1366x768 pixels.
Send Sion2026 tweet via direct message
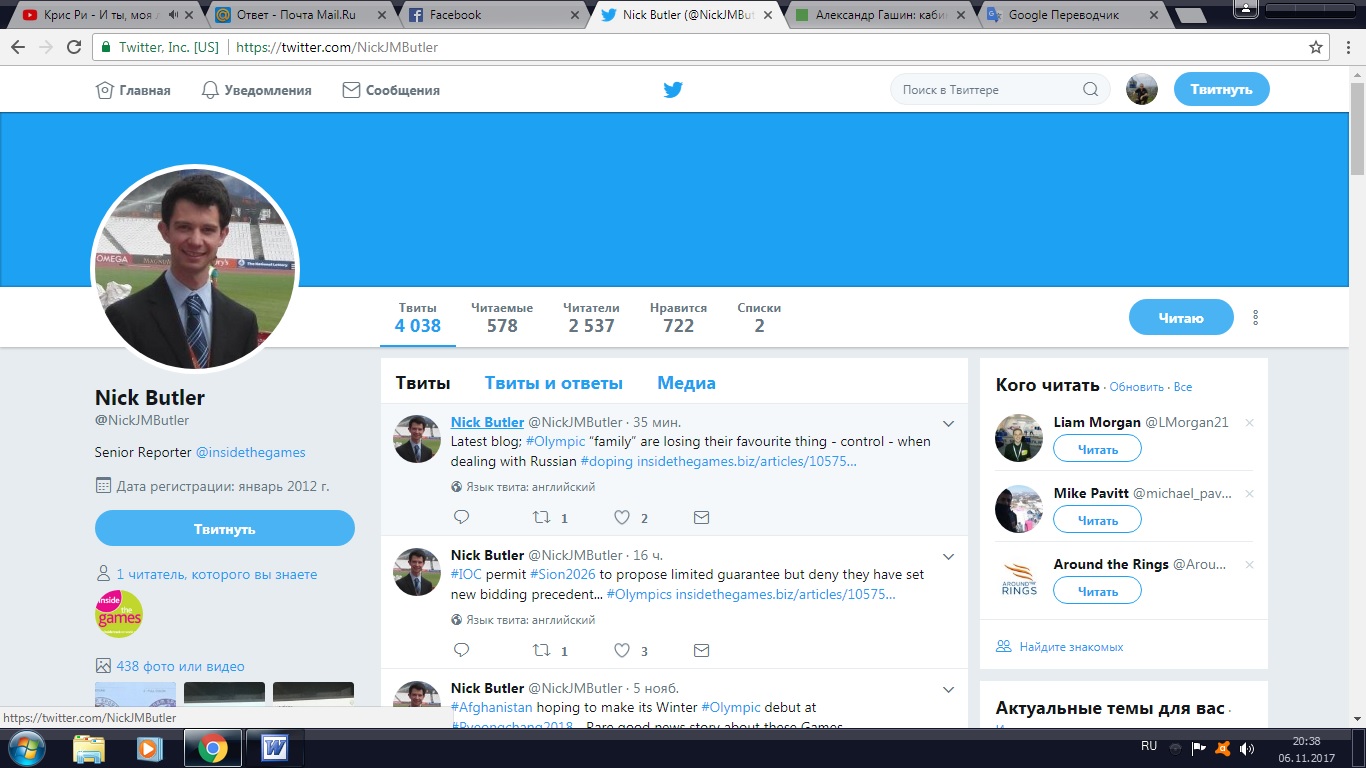pyautogui.click(x=701, y=650)
